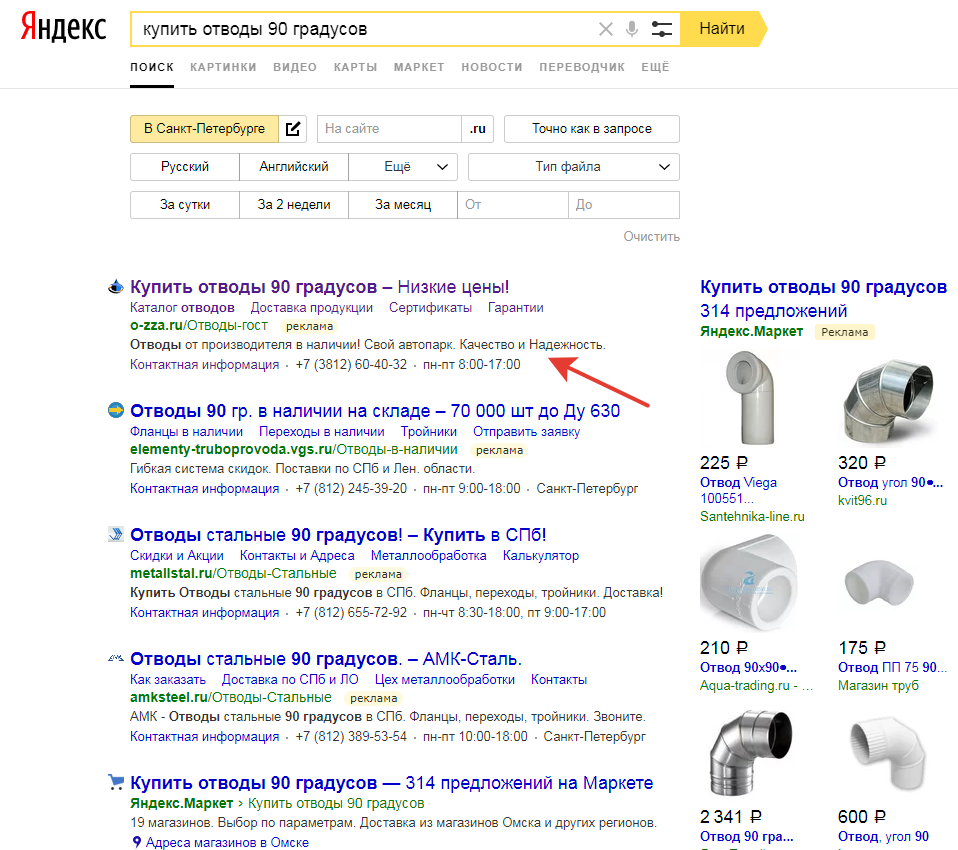
Task: Open the Отвод Viega 225 ₽ product thumbnail
Action: [750, 398]
